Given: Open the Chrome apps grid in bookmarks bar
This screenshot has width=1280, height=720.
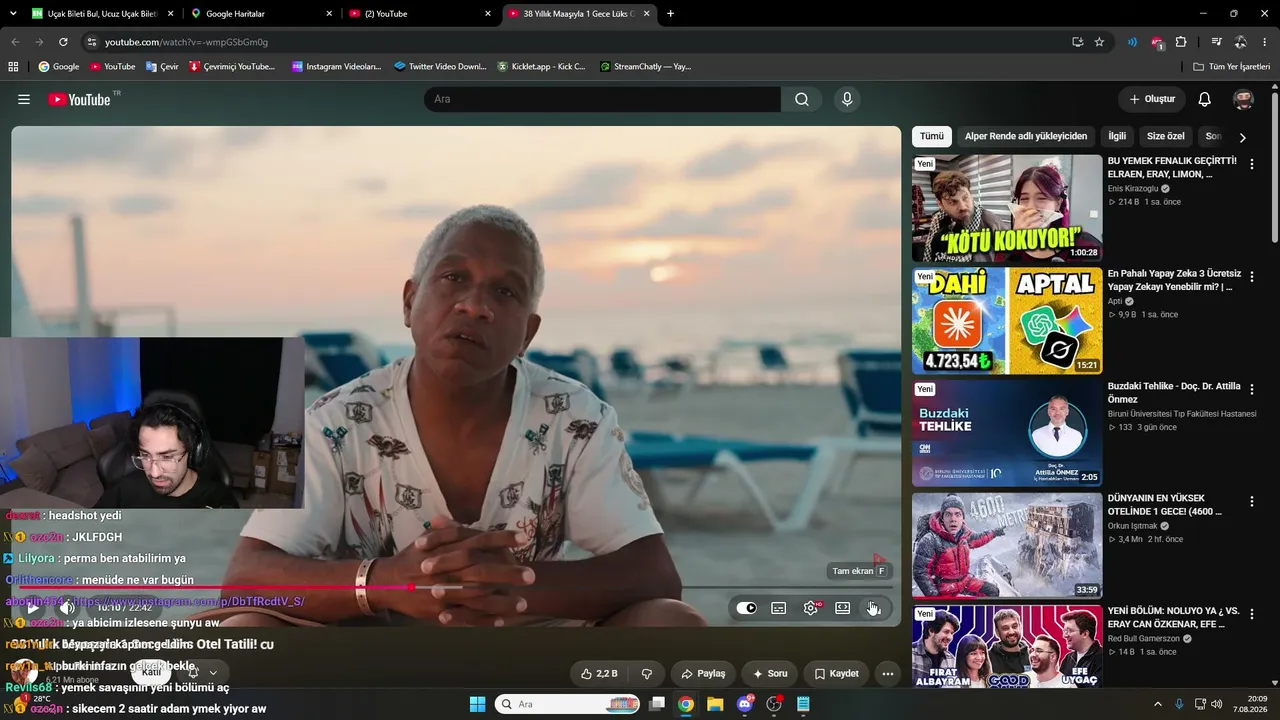Looking at the screenshot, I should tap(13, 67).
